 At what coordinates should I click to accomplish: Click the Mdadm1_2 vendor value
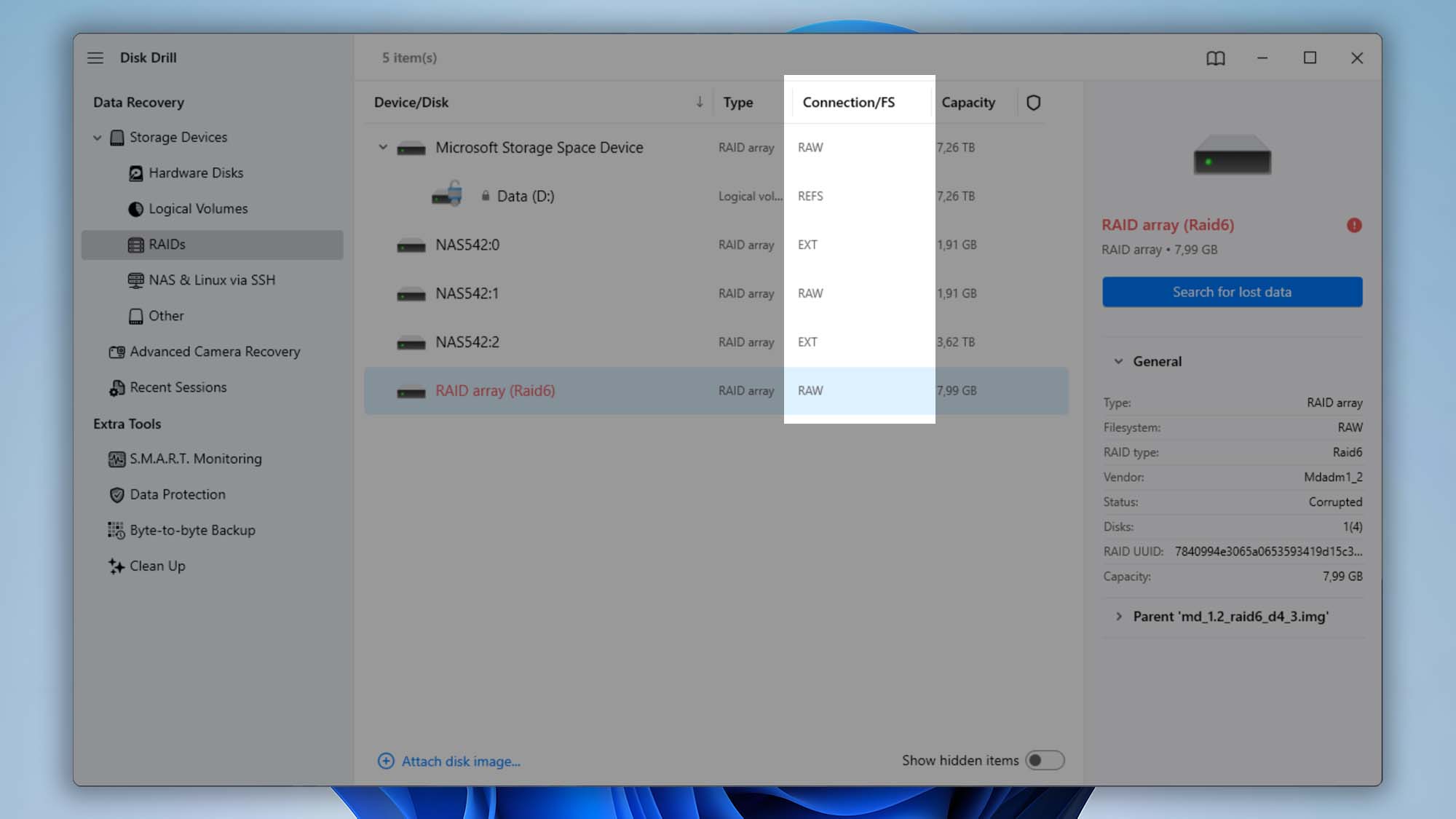click(x=1333, y=477)
